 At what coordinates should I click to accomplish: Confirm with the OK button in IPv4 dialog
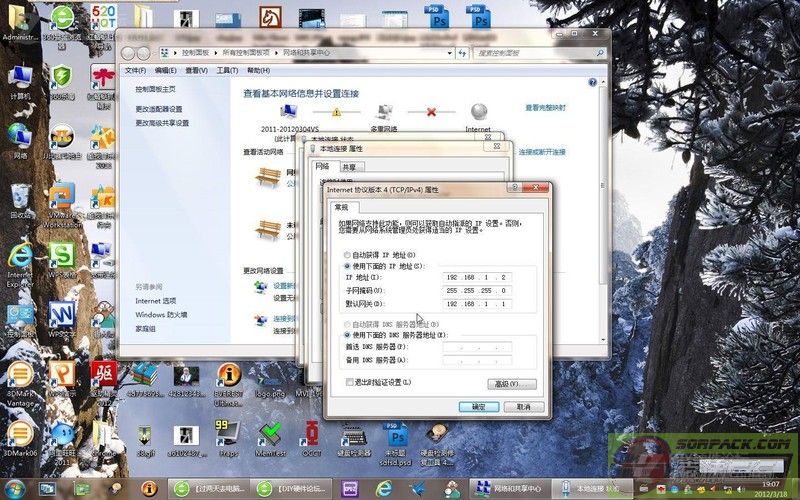479,407
